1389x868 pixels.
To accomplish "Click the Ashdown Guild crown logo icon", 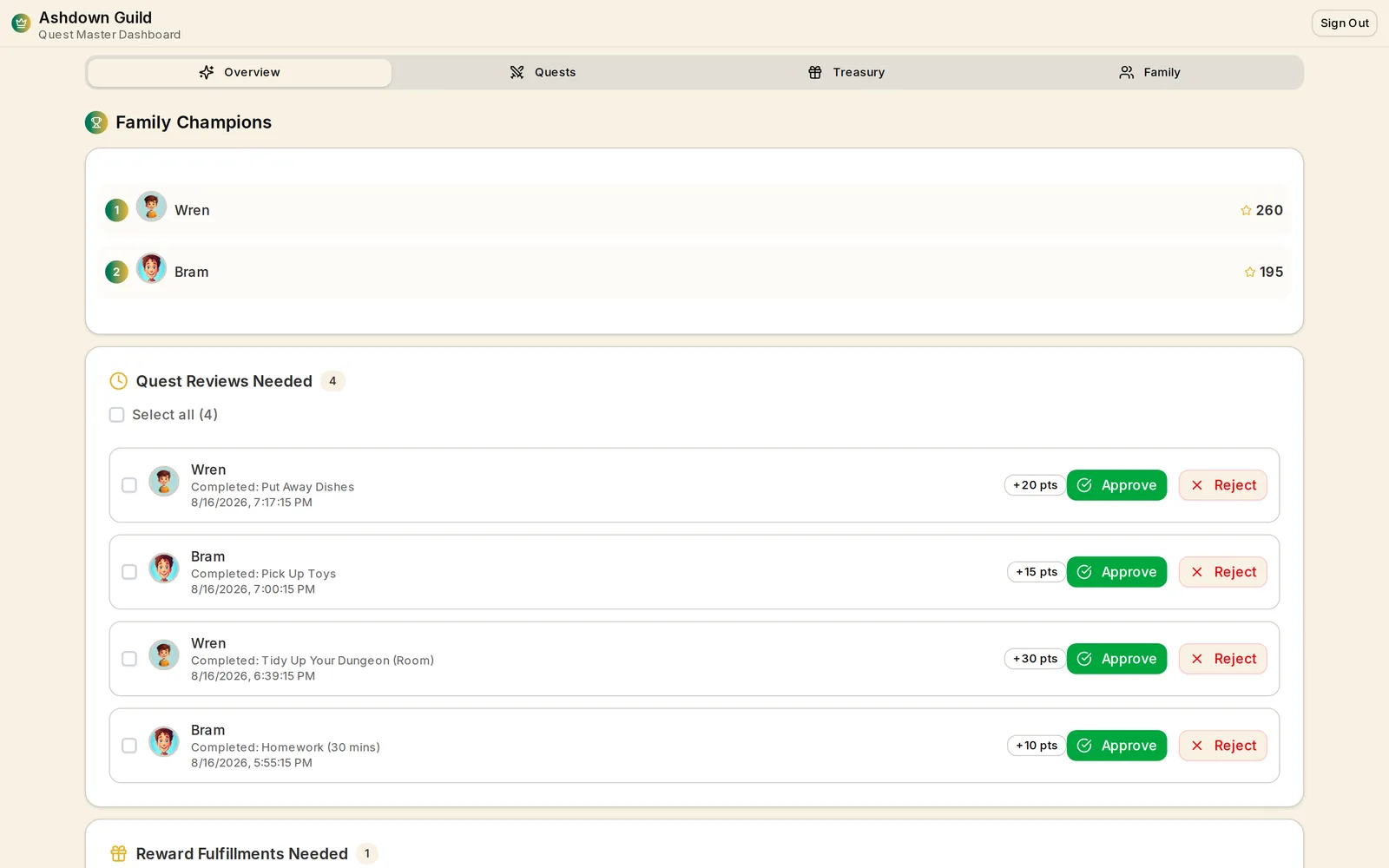I will [21, 23].
